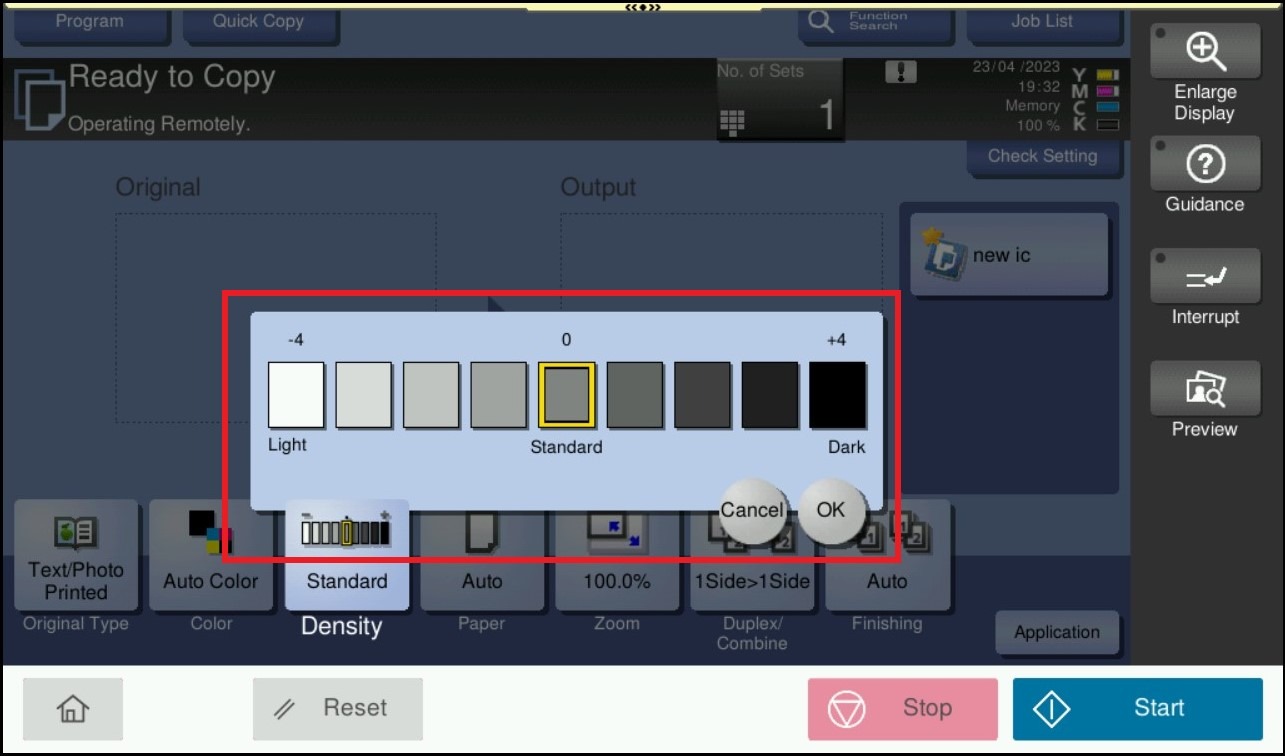1285x756 pixels.
Task: Select the new ic program shortcut
Action: coord(1009,255)
